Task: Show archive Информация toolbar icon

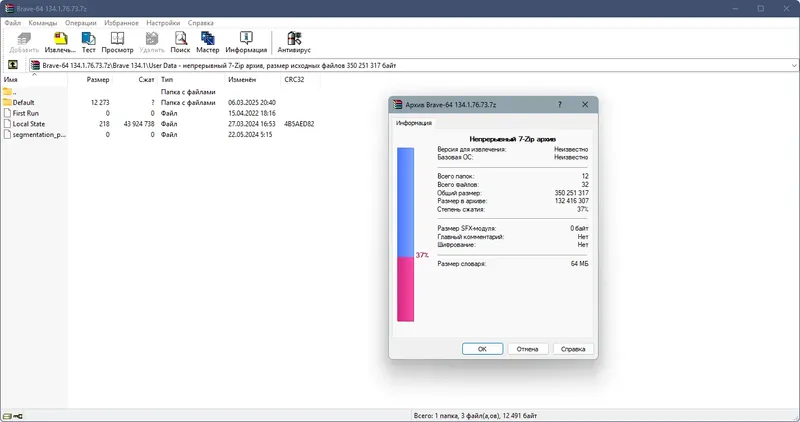Action: [246, 39]
